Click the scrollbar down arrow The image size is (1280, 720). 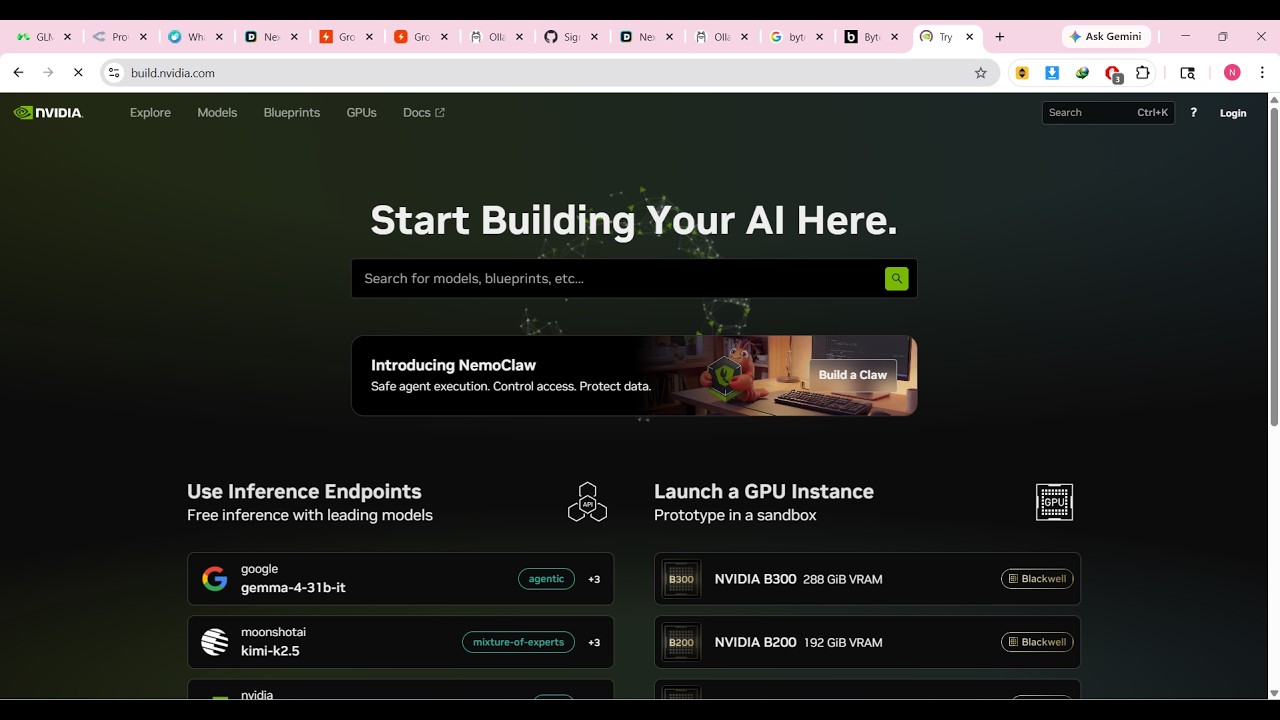1273,693
